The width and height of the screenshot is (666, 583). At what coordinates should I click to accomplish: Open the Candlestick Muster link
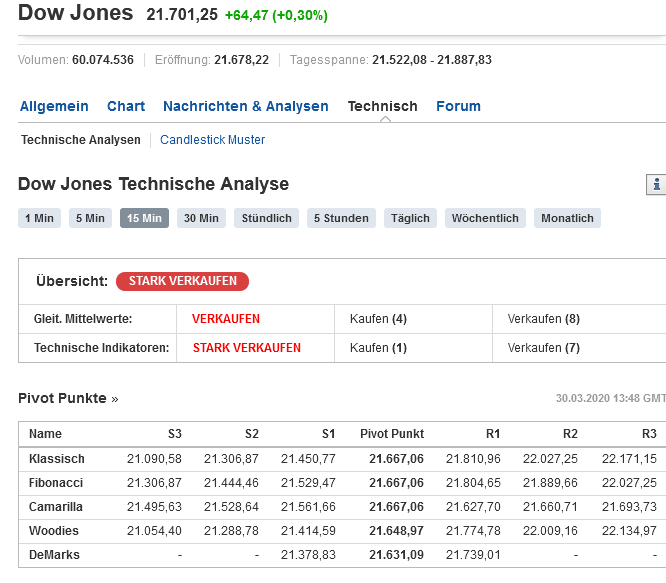[x=213, y=140]
